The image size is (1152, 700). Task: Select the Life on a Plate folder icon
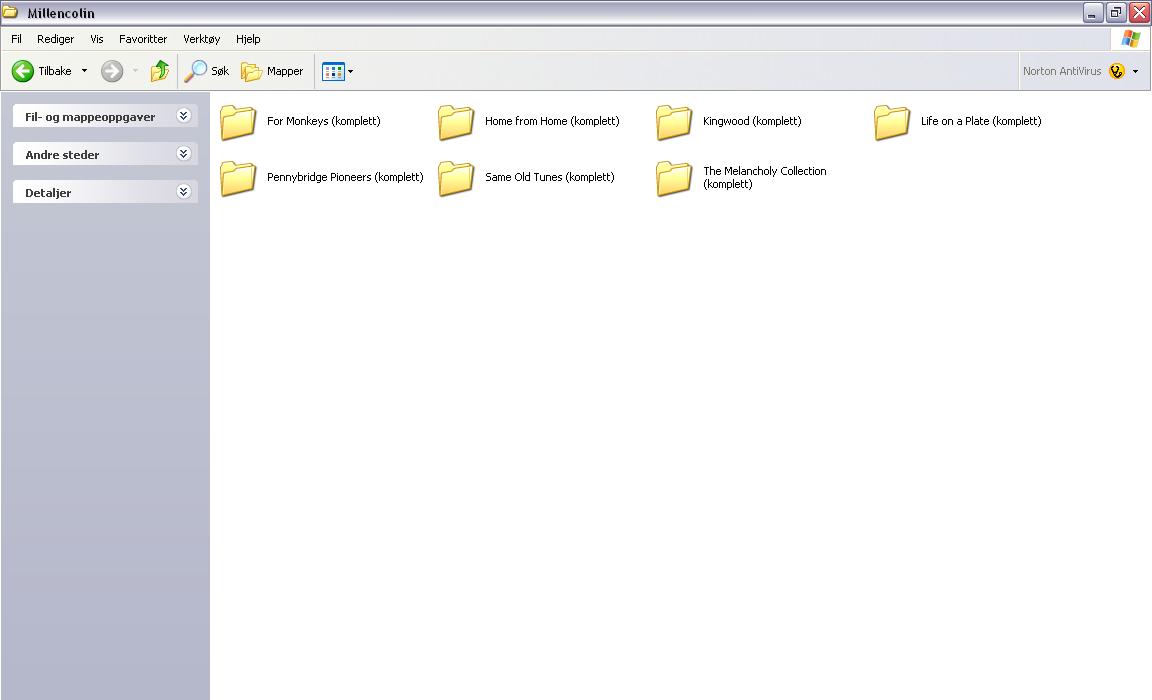[892, 122]
